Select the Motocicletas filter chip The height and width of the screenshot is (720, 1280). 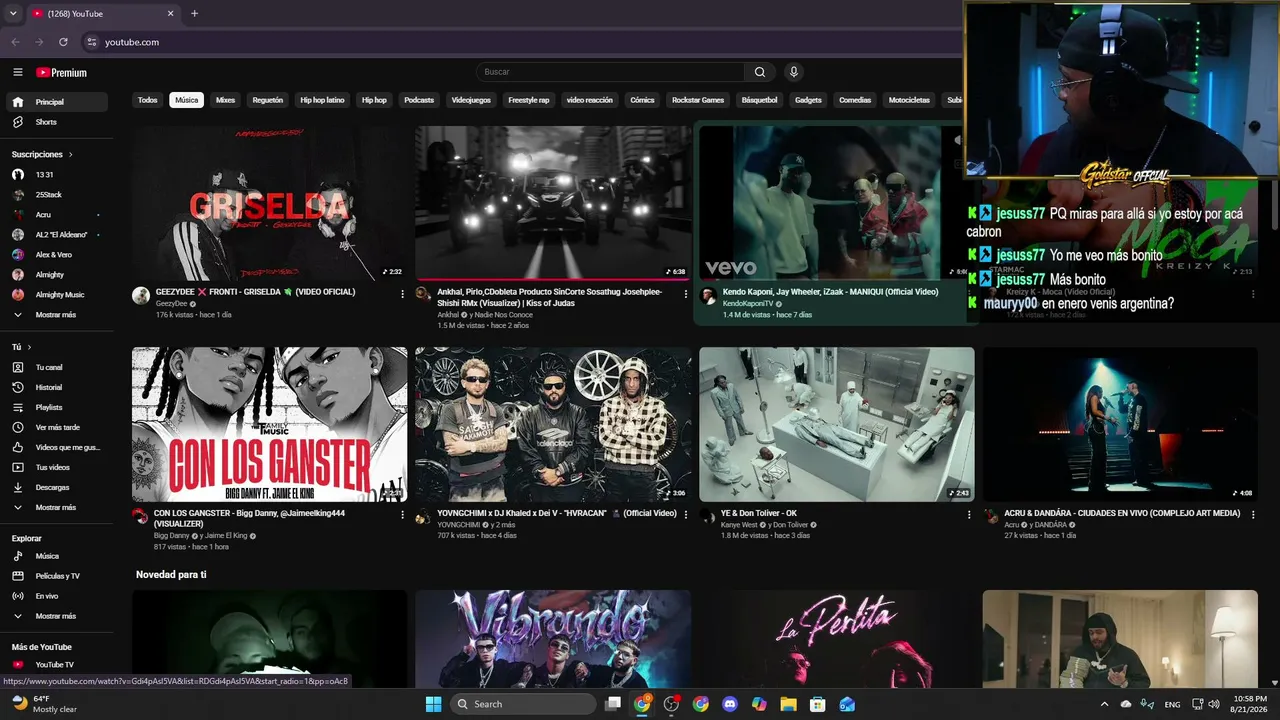[909, 100]
